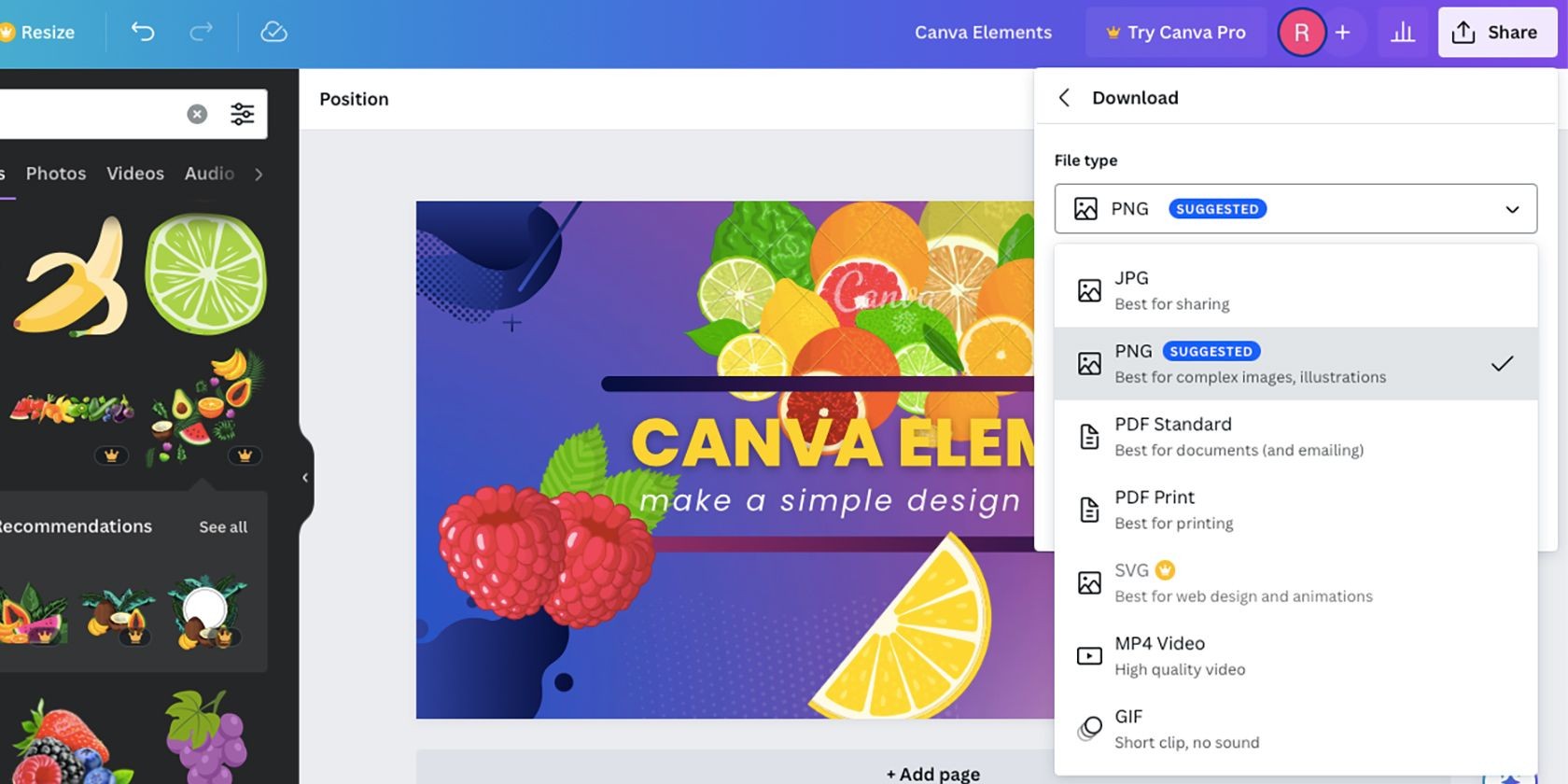1568x784 pixels.
Task: Collapse the side panel with the arrow handle
Action: (305, 478)
